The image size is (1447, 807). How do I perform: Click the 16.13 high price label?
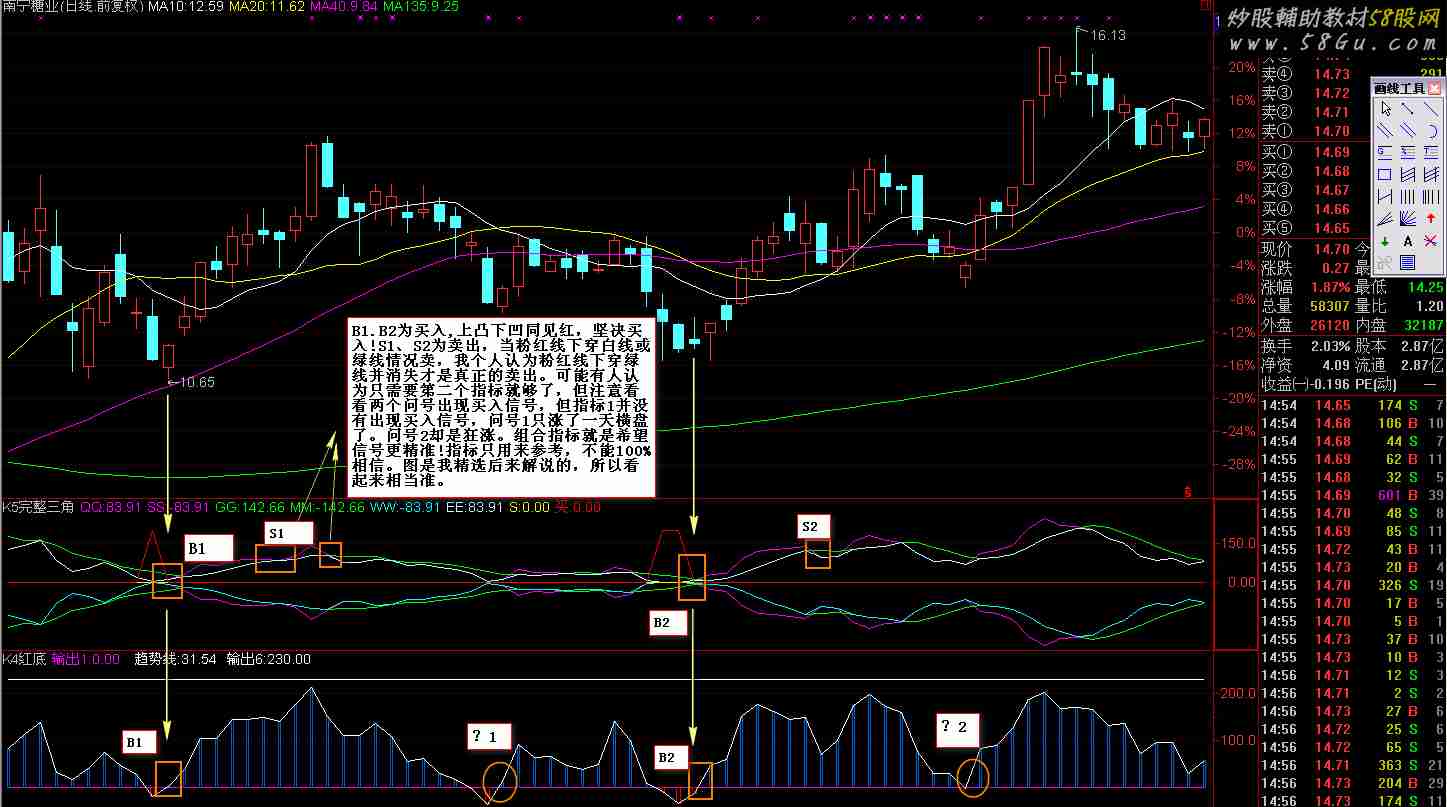(1108, 35)
